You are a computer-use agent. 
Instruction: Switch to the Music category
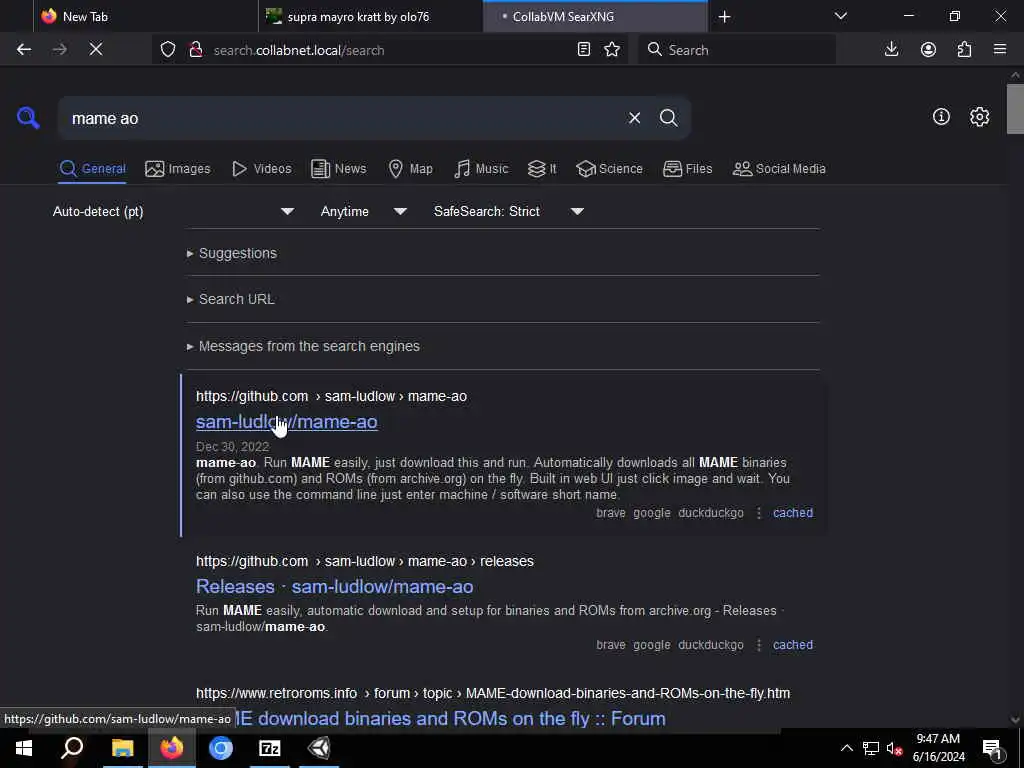481,168
